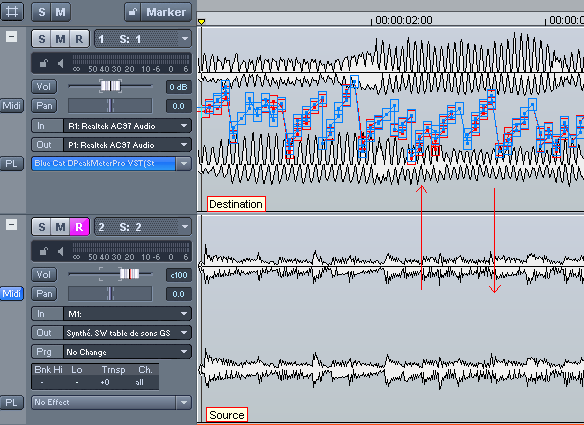The image size is (584, 425).
Task: Click the c100 volume value on track 2
Action: [178, 275]
